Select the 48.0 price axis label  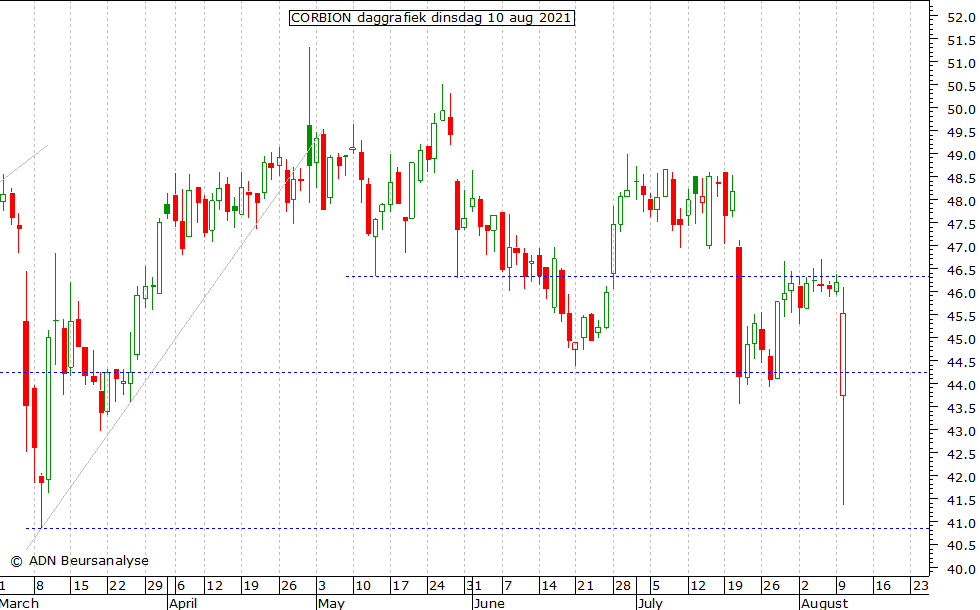(x=961, y=201)
